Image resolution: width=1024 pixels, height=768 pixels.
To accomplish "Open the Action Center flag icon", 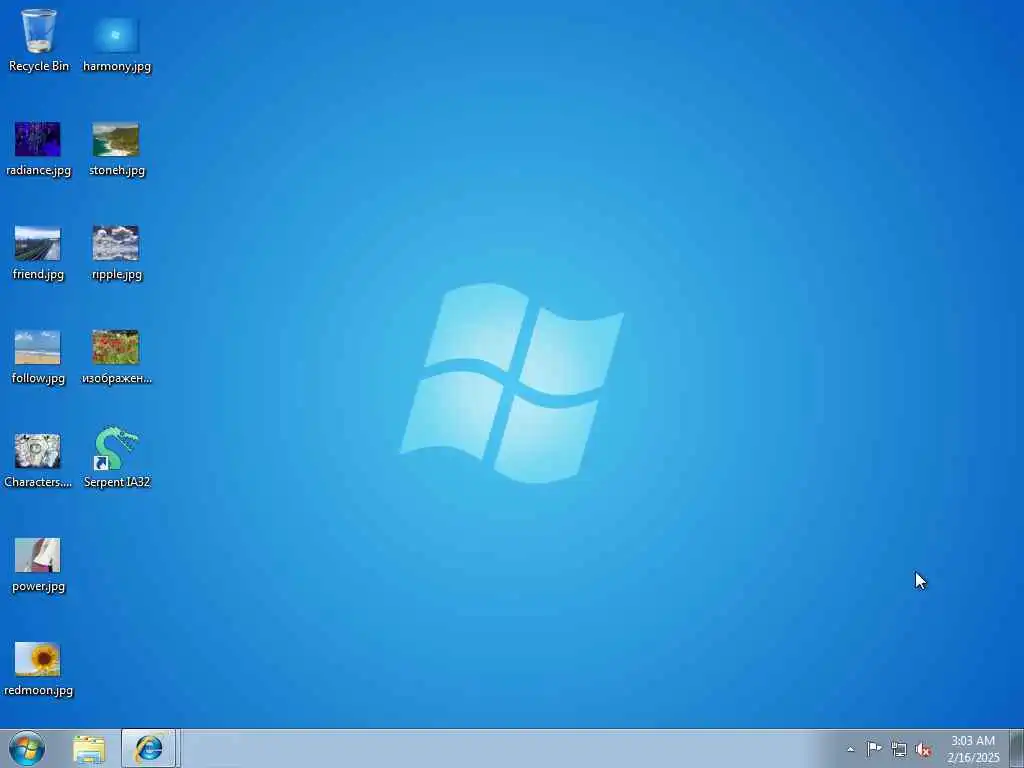I will (x=874, y=749).
